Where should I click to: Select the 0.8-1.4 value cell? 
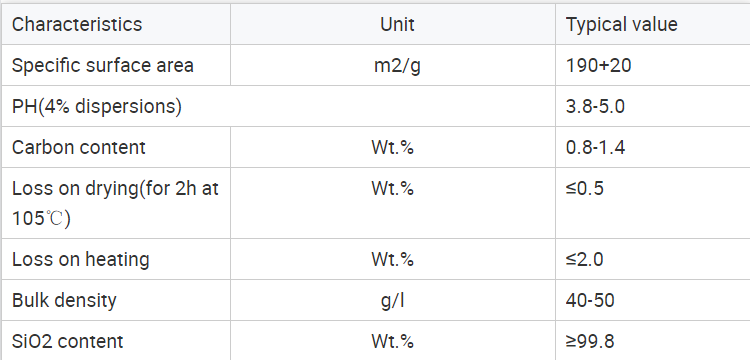pyautogui.click(x=653, y=147)
